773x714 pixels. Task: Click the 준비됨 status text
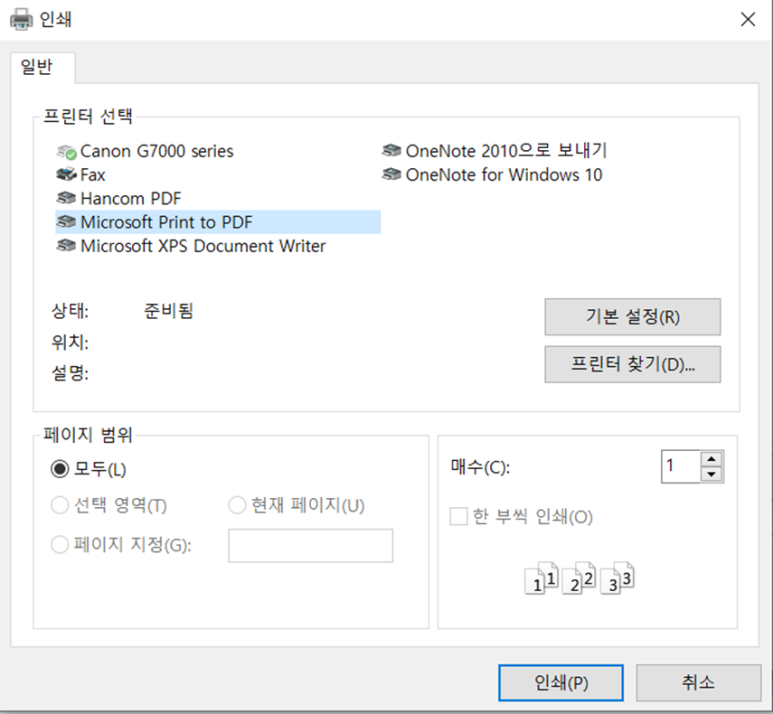(169, 311)
